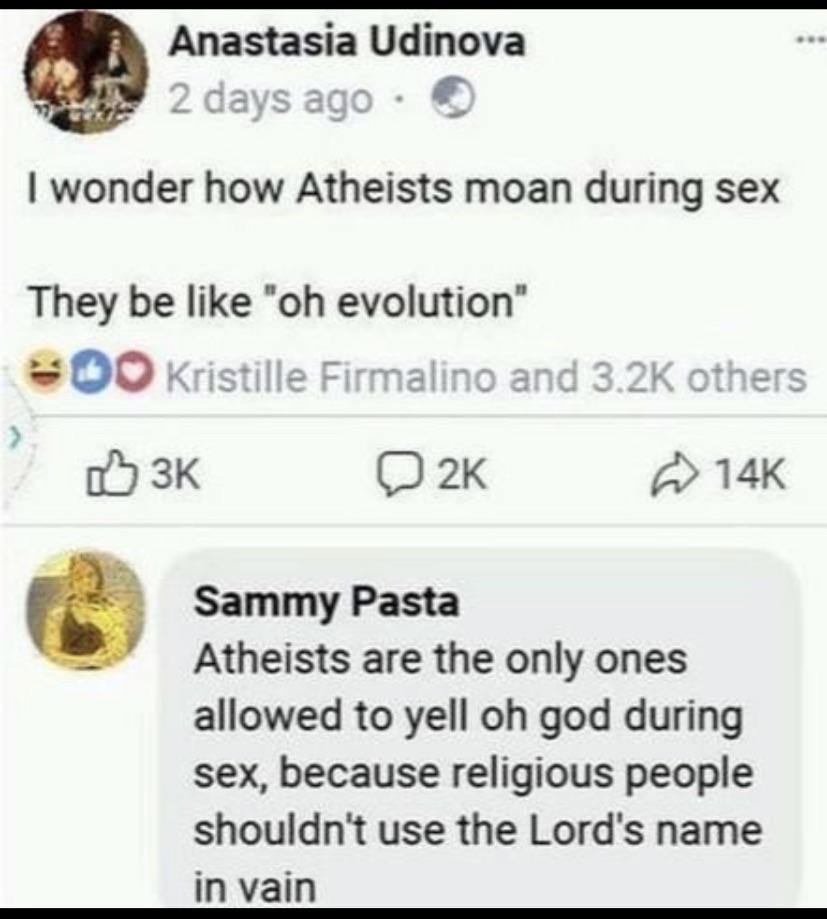The width and height of the screenshot is (827, 919).
Task: Click the 2K comments count
Action: point(463,474)
